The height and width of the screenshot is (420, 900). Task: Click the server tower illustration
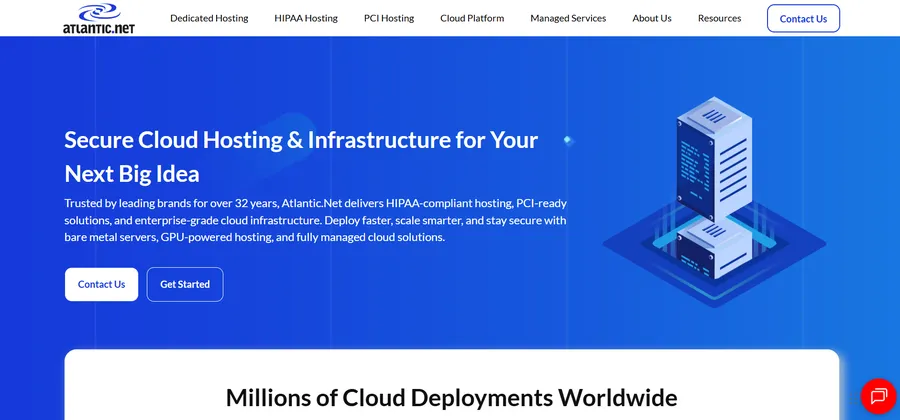714,200
